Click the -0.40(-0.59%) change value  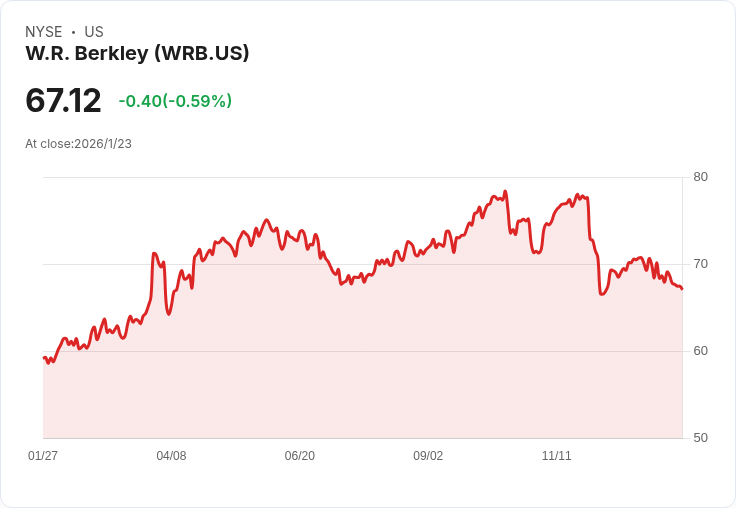click(175, 101)
